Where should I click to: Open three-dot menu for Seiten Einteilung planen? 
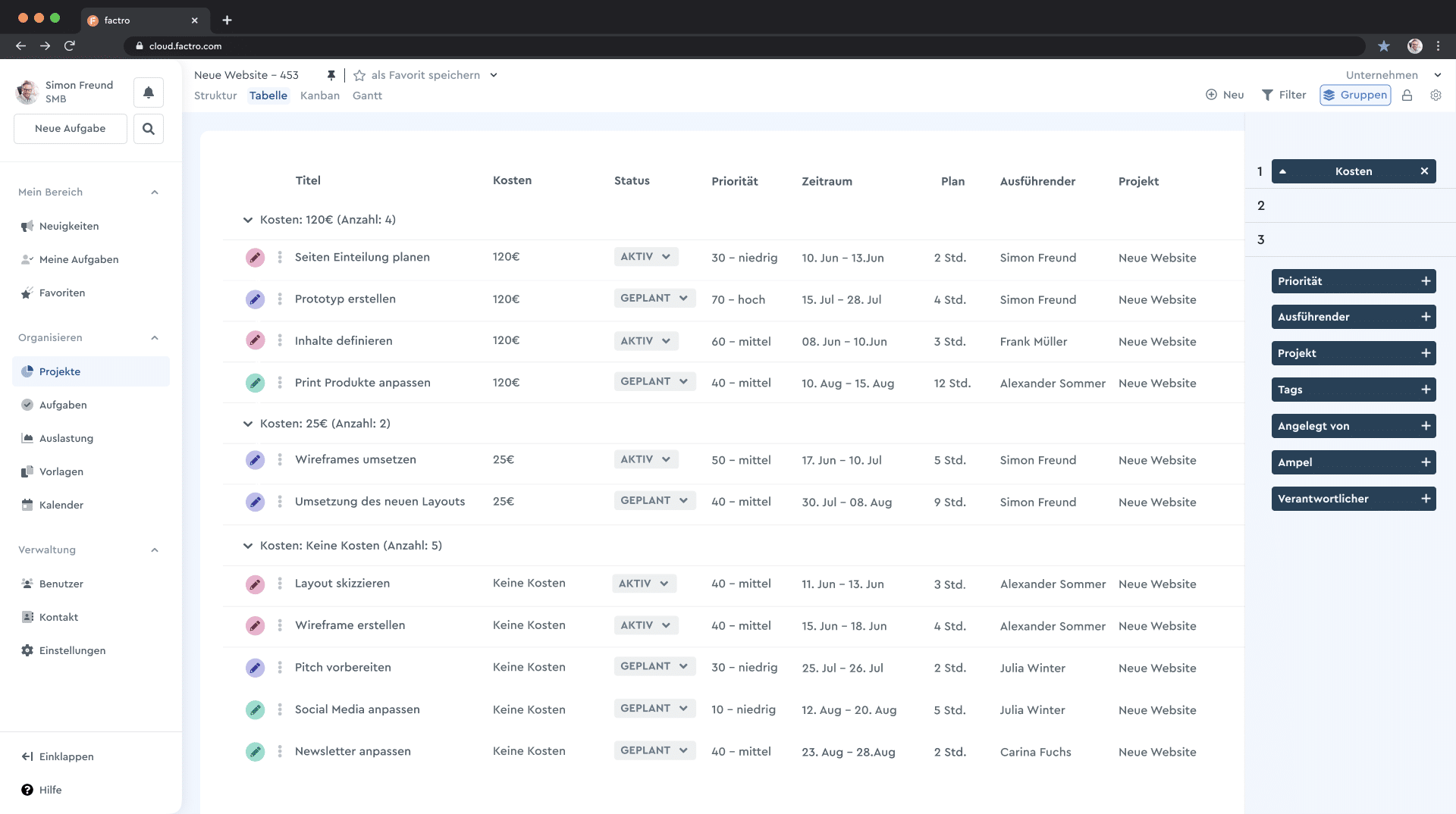tap(280, 258)
